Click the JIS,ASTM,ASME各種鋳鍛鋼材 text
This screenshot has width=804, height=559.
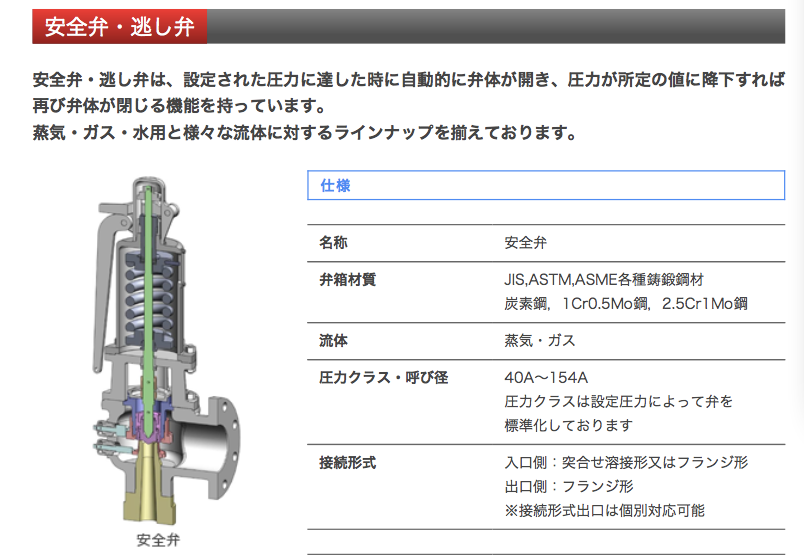point(610,280)
